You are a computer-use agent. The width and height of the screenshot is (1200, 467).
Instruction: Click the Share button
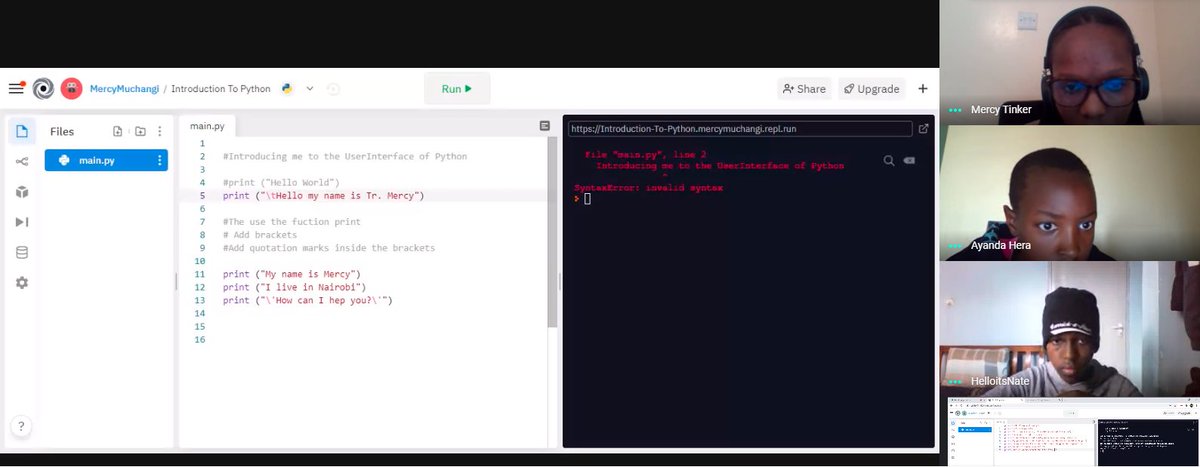click(804, 89)
